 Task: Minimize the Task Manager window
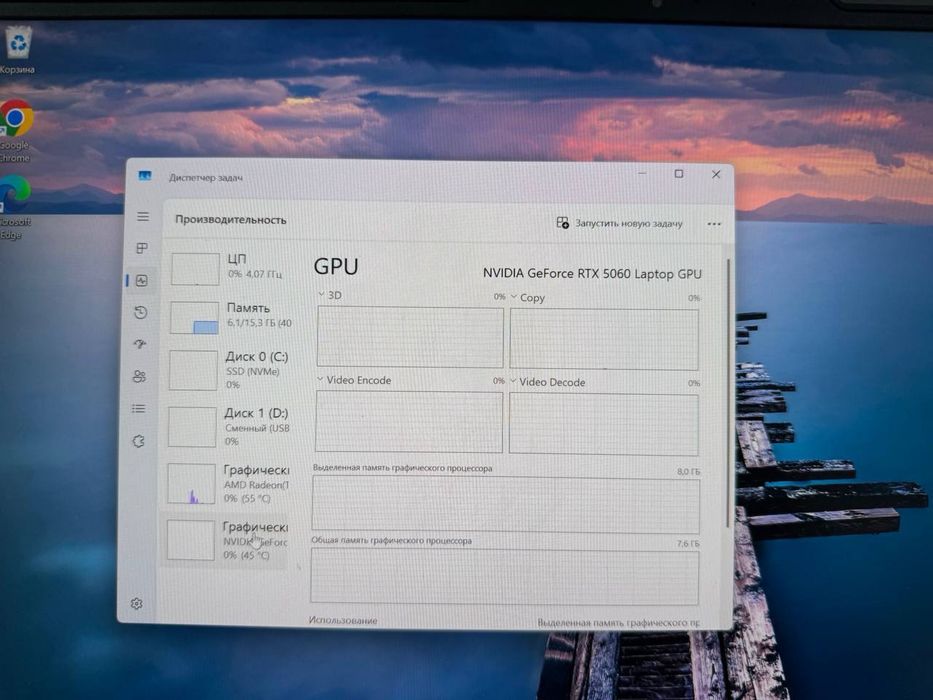642,173
